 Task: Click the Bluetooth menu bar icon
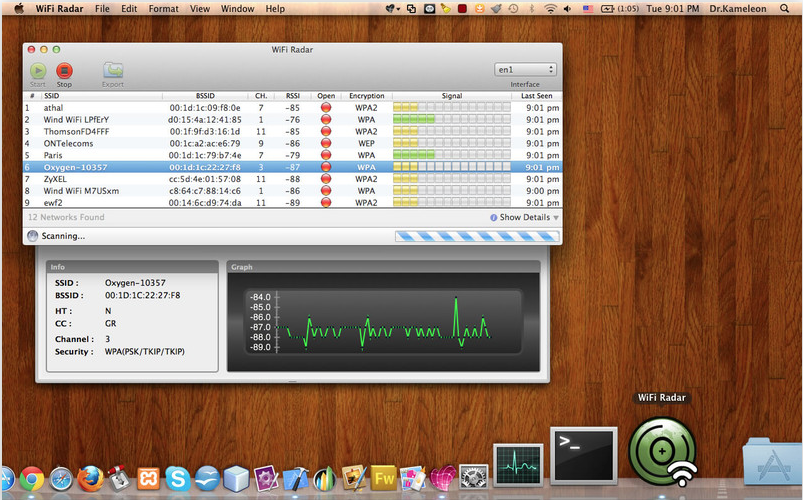click(x=532, y=9)
